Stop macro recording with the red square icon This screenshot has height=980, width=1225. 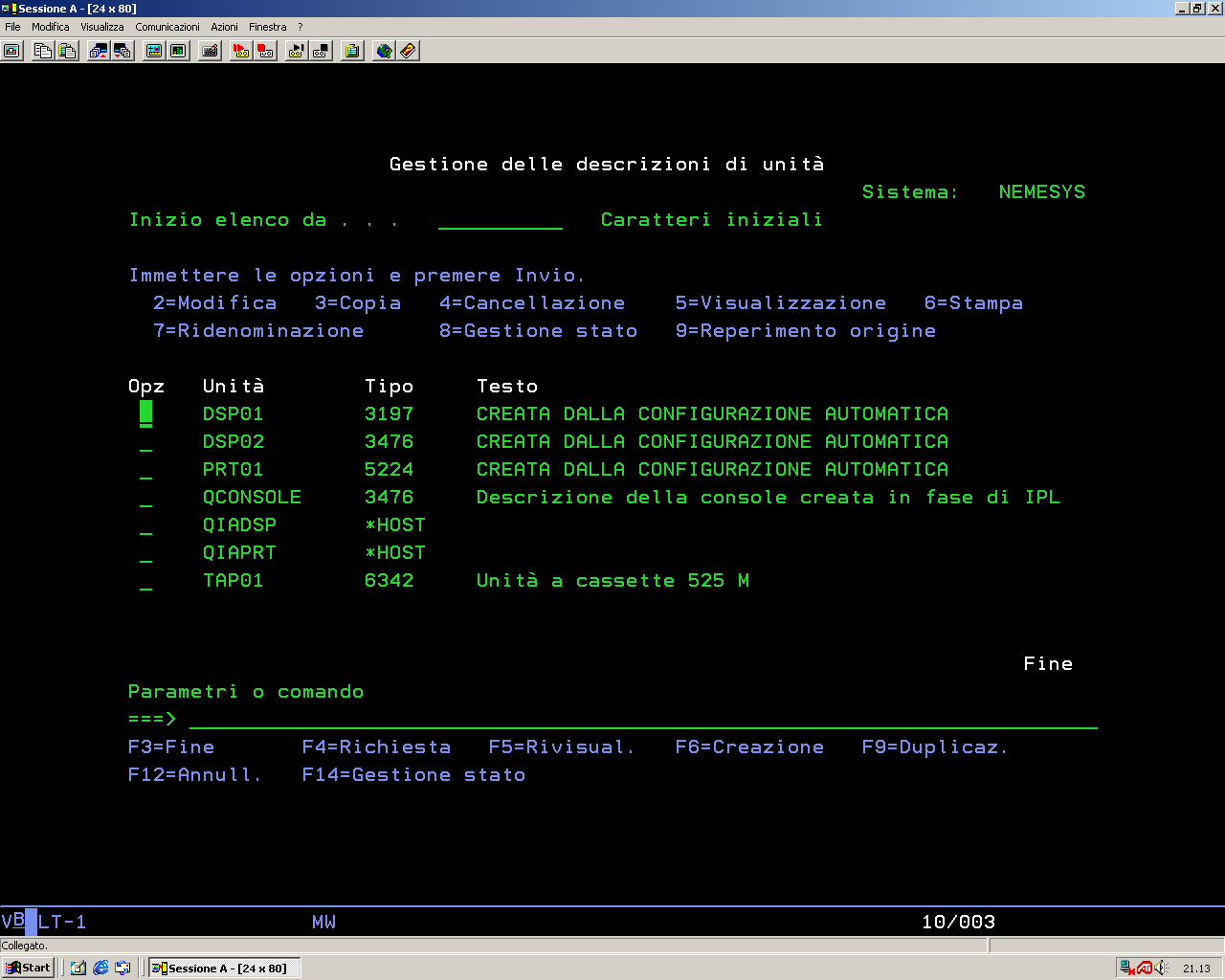point(266,51)
